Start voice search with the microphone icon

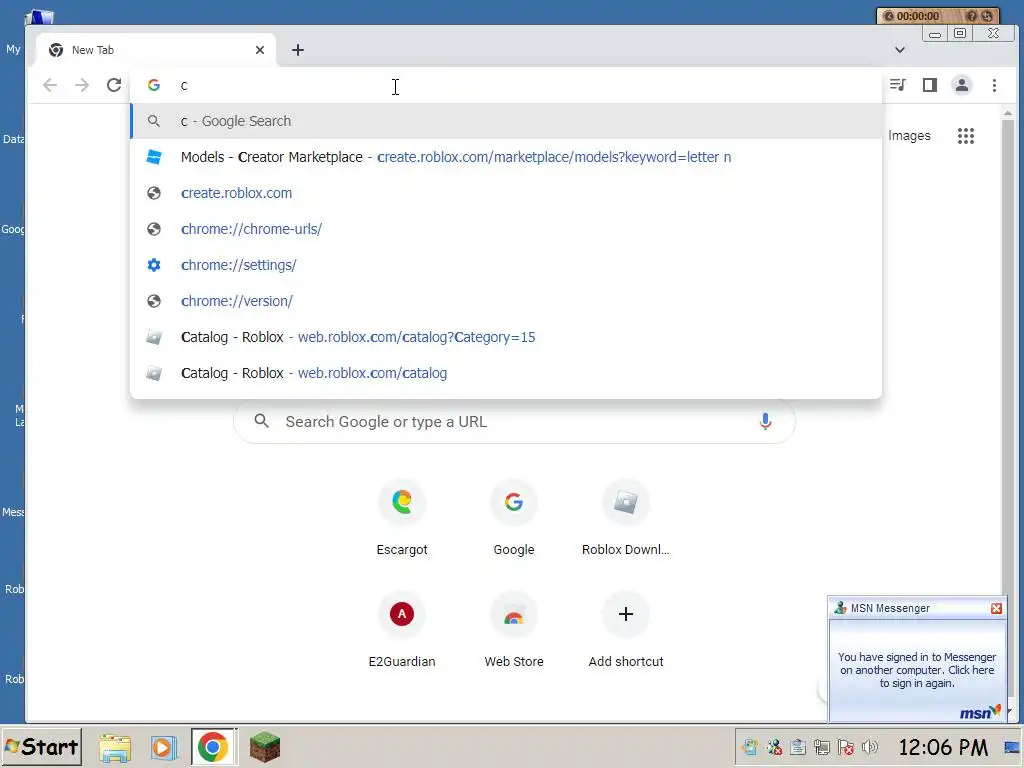[765, 422]
